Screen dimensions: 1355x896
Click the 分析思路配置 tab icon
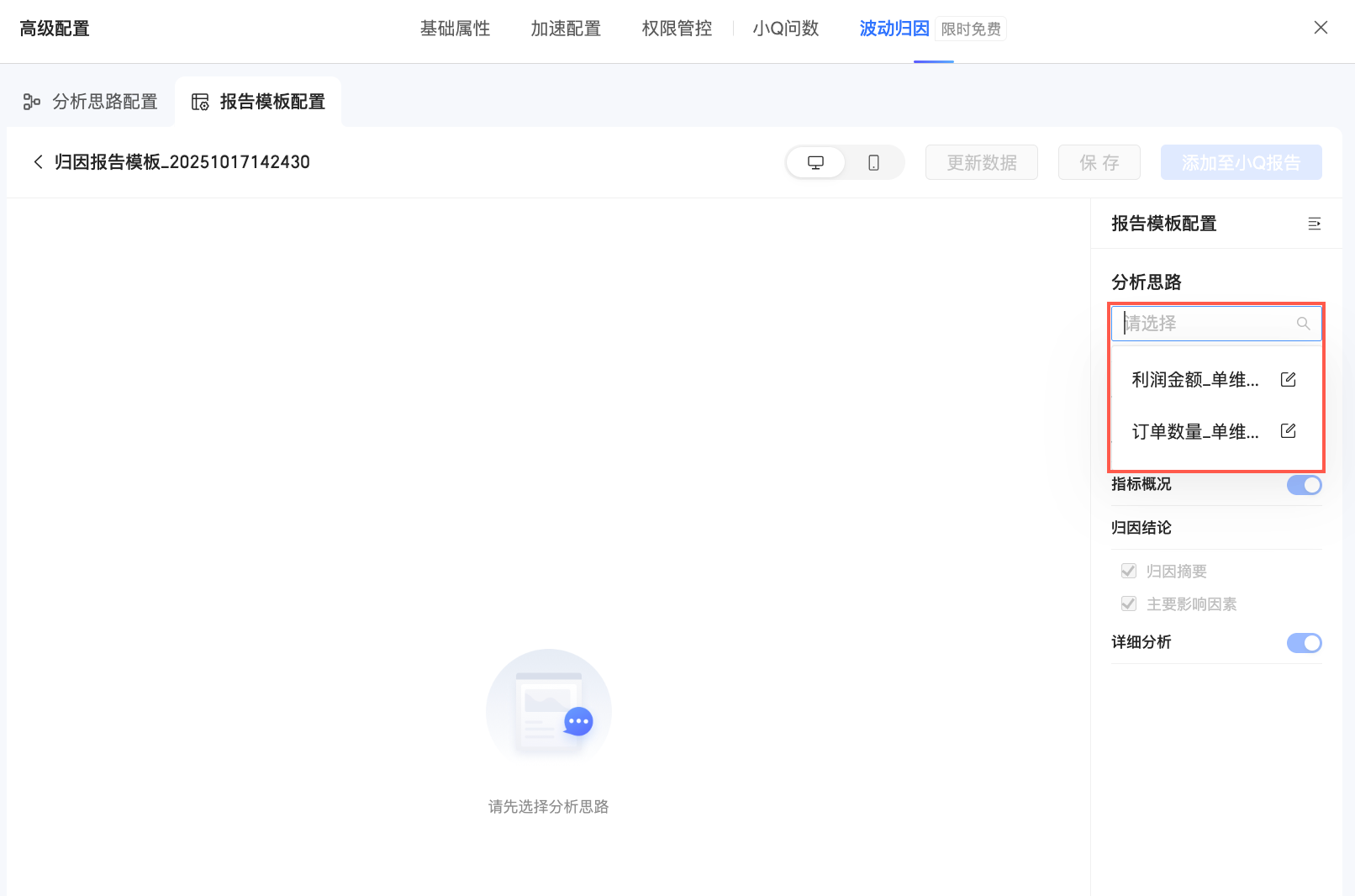click(x=32, y=102)
